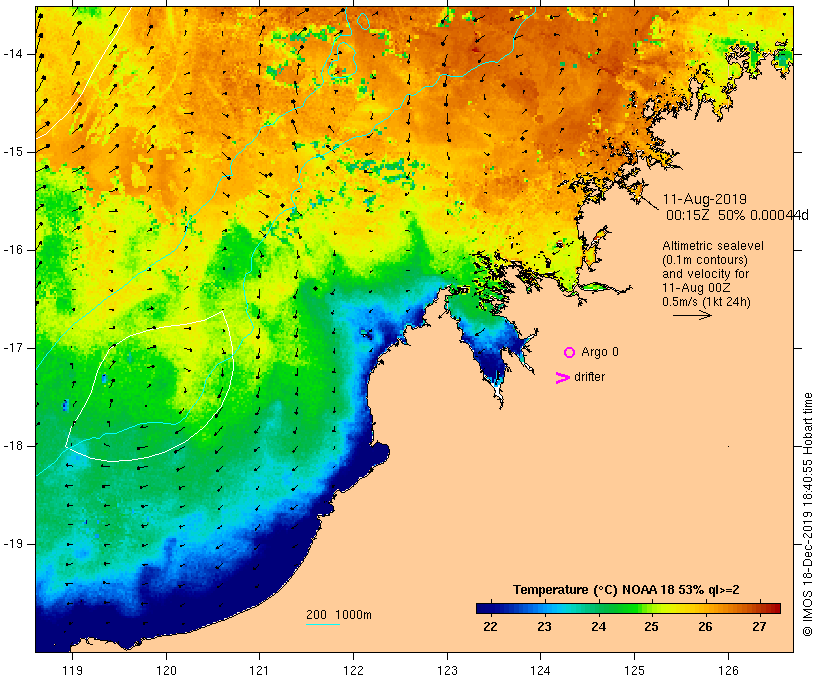Click the 0.5m/s velocity scale arrow
The image size is (820, 680).
pos(692,315)
